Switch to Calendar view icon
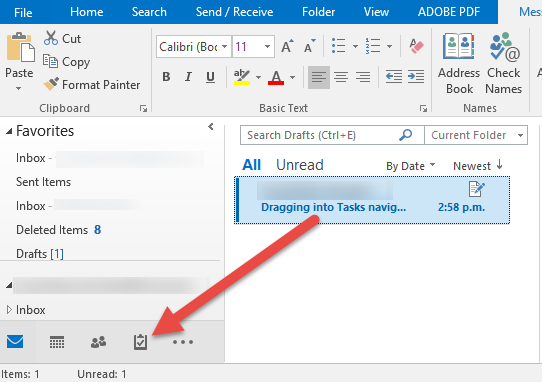 click(x=57, y=342)
